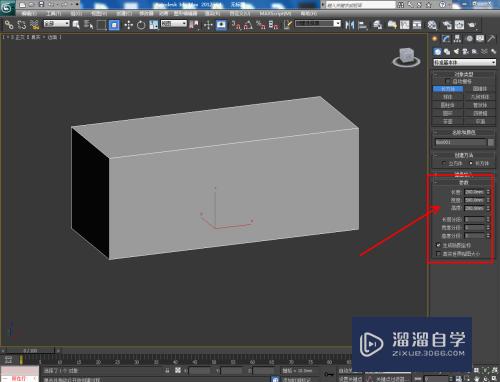Toggle Window/Crossing selection mode

114,25
